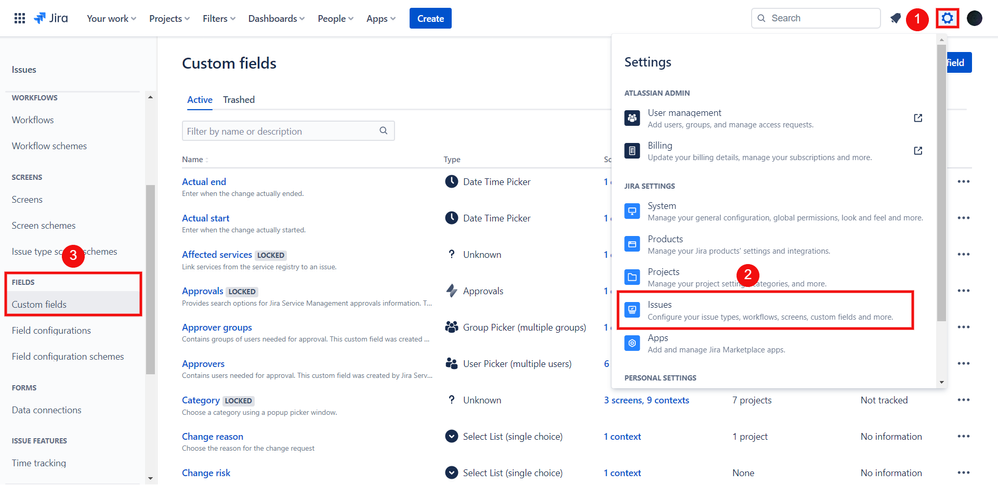998x485 pixels.
Task: Click the Projects settings folder icon
Action: pos(632,277)
